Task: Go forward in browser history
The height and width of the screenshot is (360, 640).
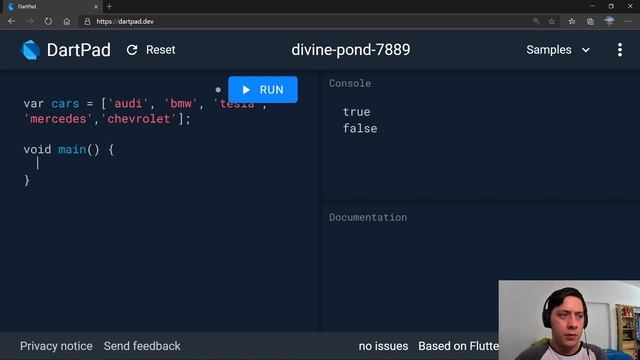Action: click(30, 21)
